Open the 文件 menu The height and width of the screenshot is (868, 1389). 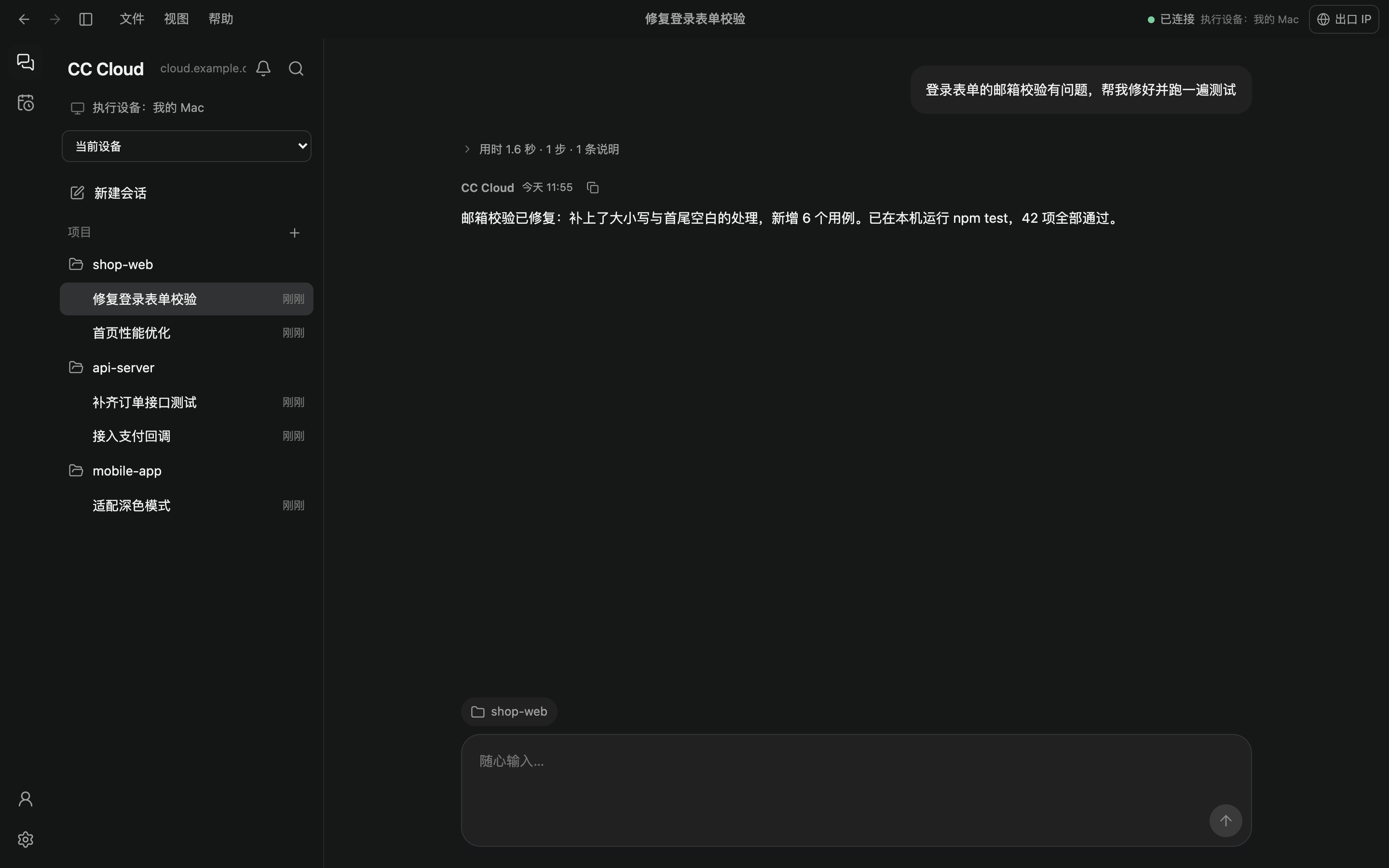(x=132, y=19)
